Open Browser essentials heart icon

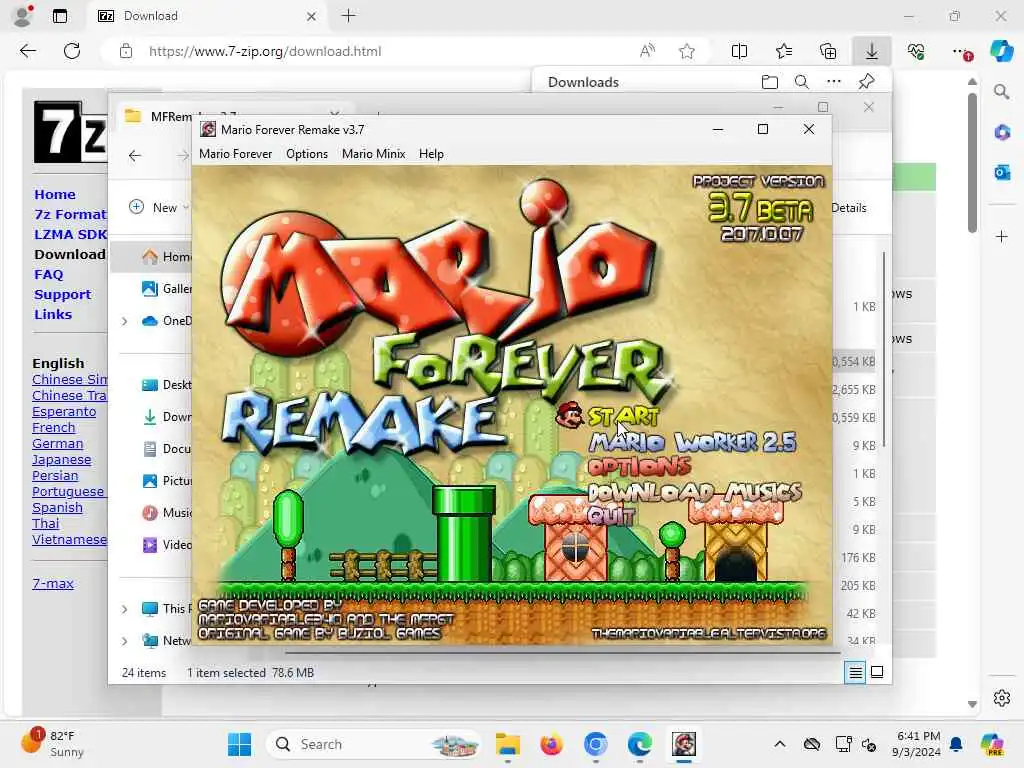tap(916, 51)
